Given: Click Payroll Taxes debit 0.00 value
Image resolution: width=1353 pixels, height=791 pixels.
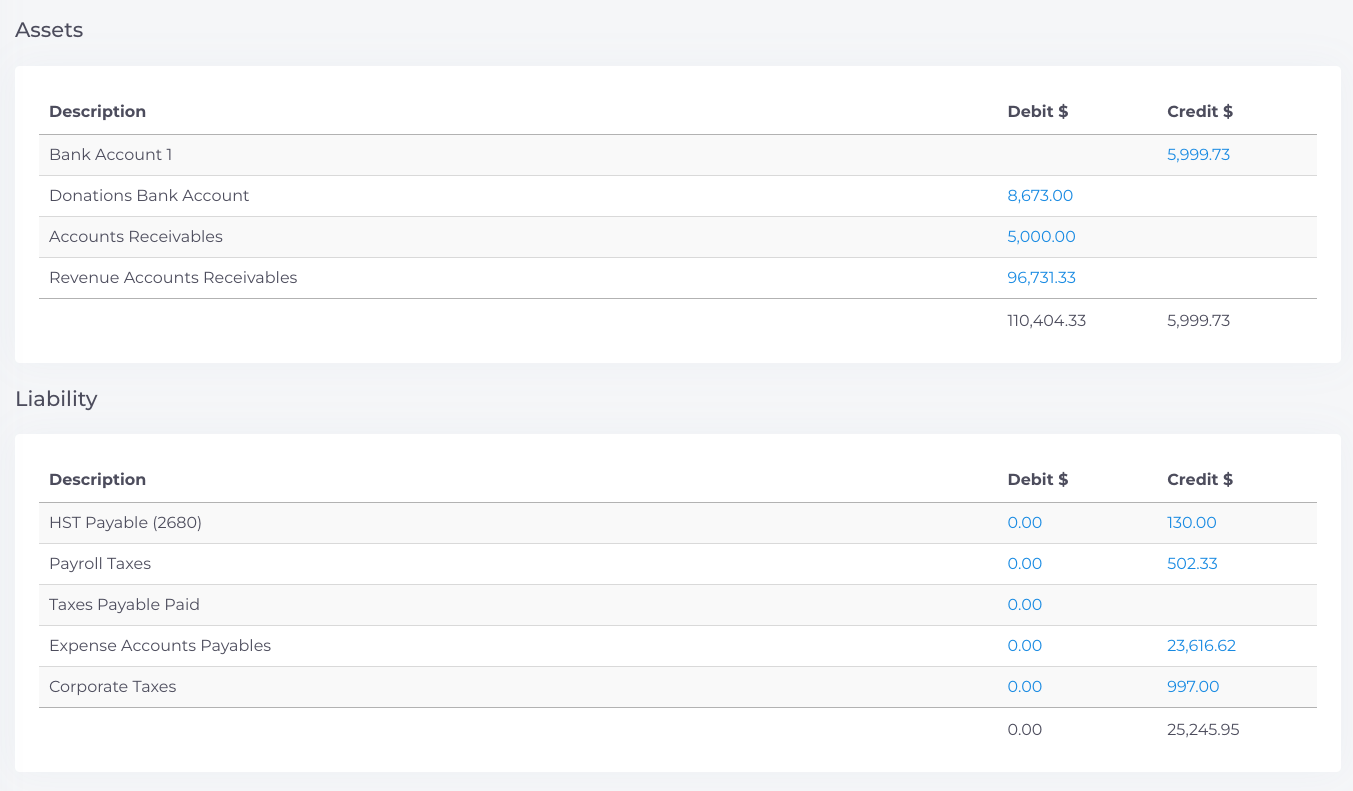Looking at the screenshot, I should (x=1024, y=564).
